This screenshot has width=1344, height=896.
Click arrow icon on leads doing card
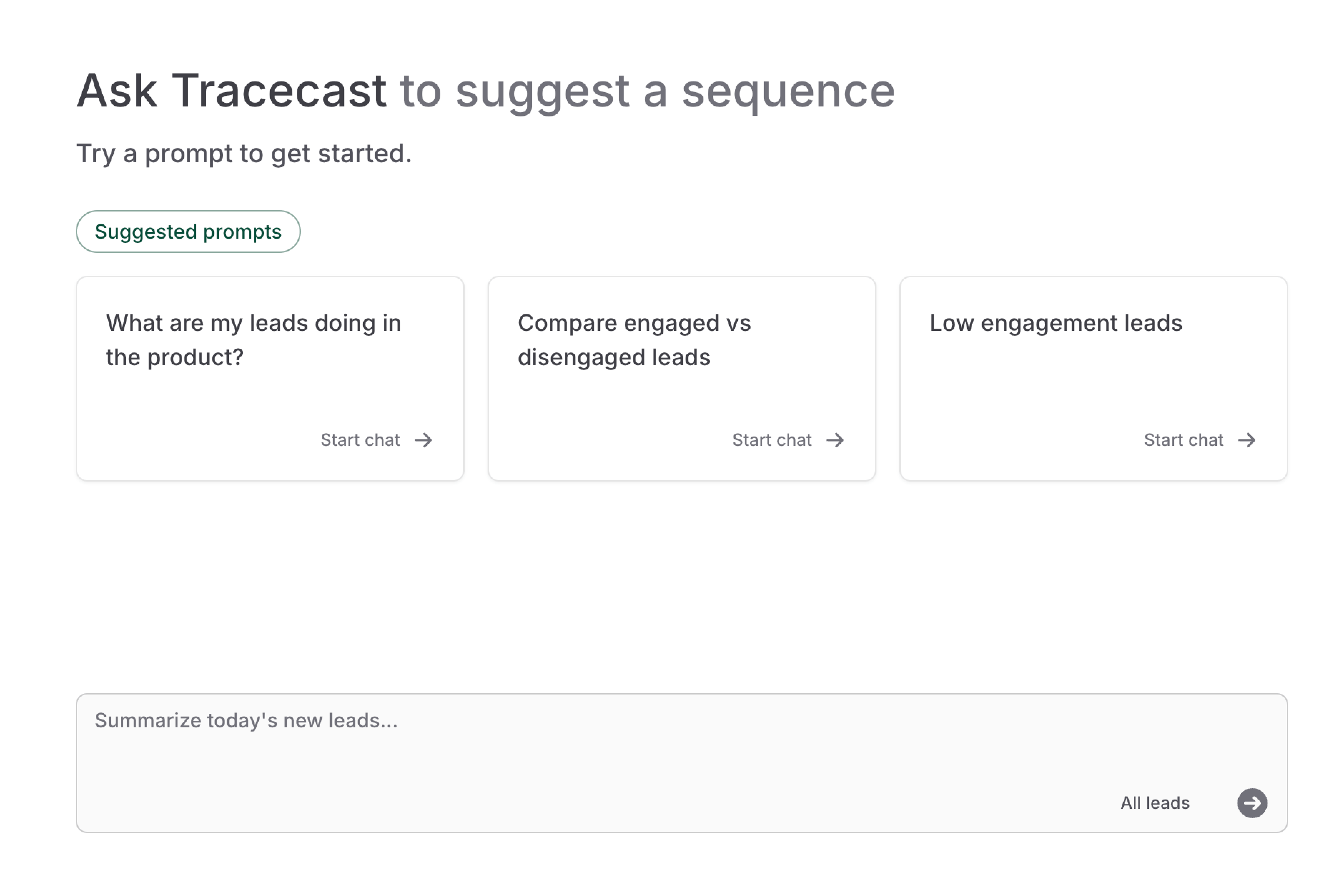point(423,440)
